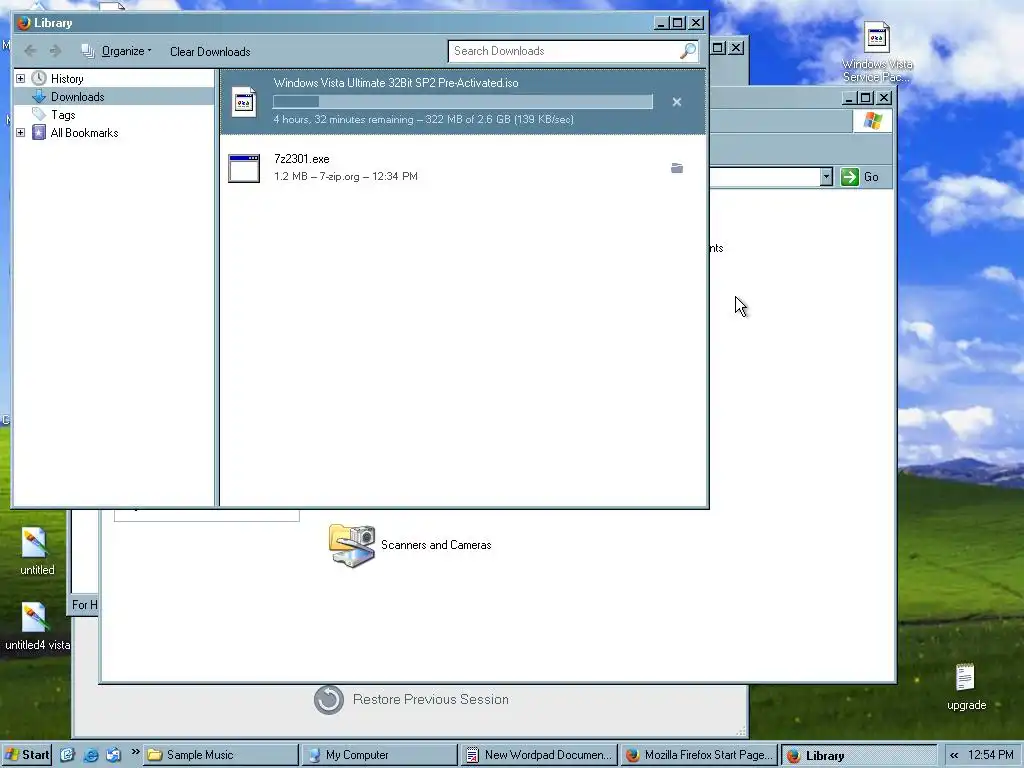The image size is (1024, 768).
Task: Click the download time remaining status text
Action: 423,120
